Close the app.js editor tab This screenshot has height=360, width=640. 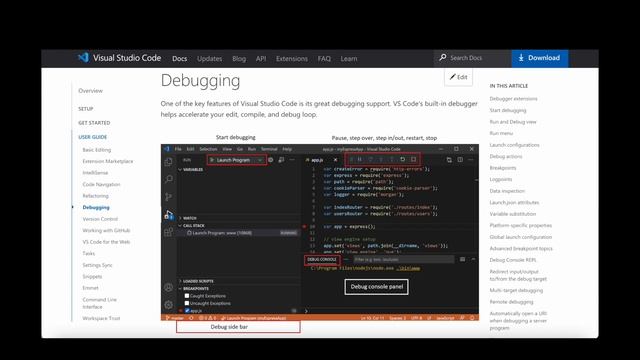pyautogui.click(x=335, y=160)
